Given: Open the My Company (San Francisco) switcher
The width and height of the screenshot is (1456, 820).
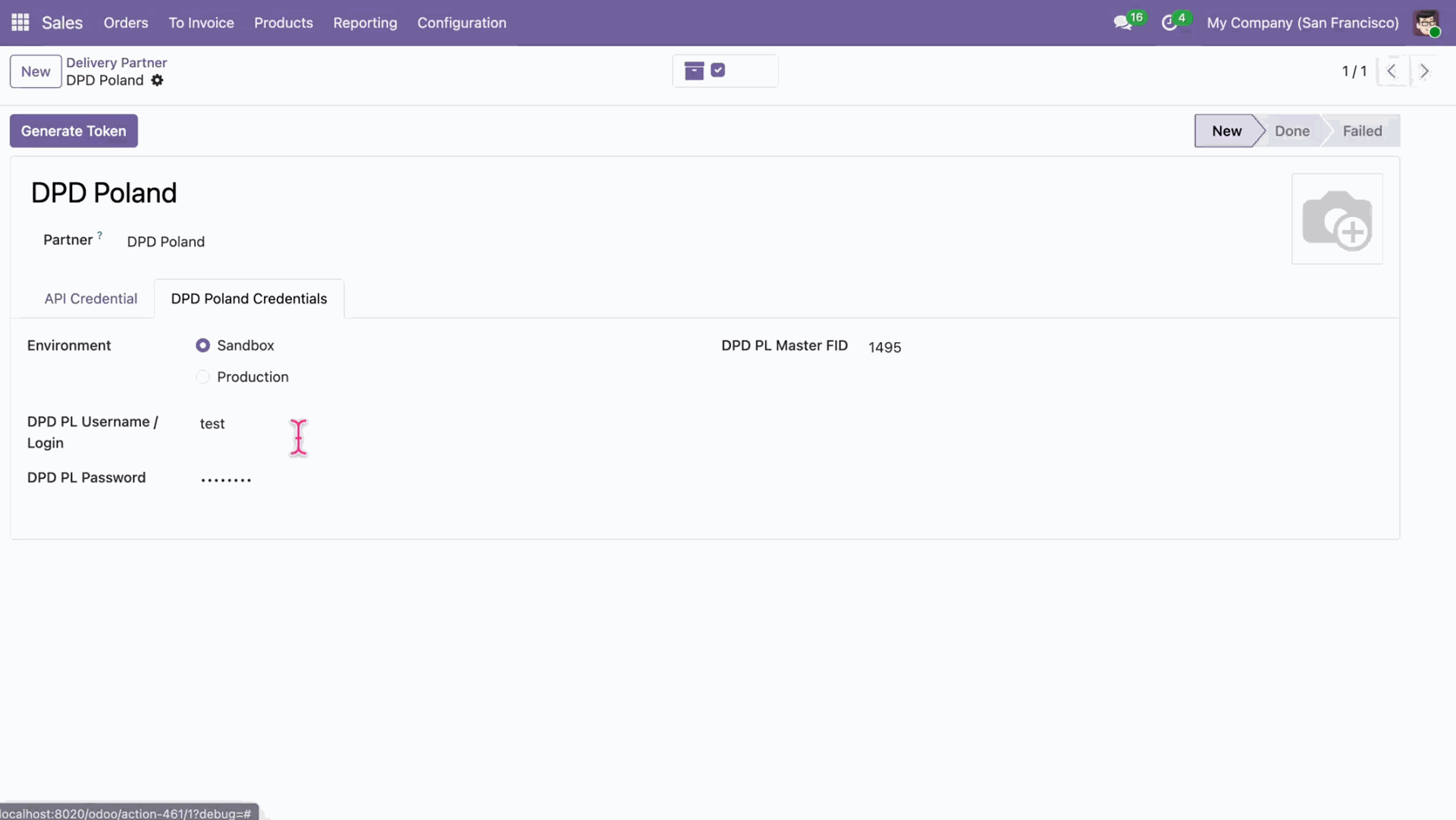Looking at the screenshot, I should pyautogui.click(x=1303, y=23).
